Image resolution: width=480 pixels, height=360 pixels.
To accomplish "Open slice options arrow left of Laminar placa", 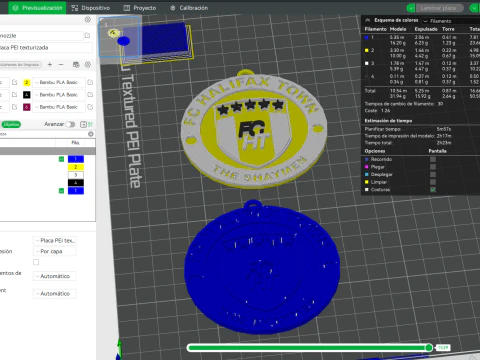I will pos(411,8).
